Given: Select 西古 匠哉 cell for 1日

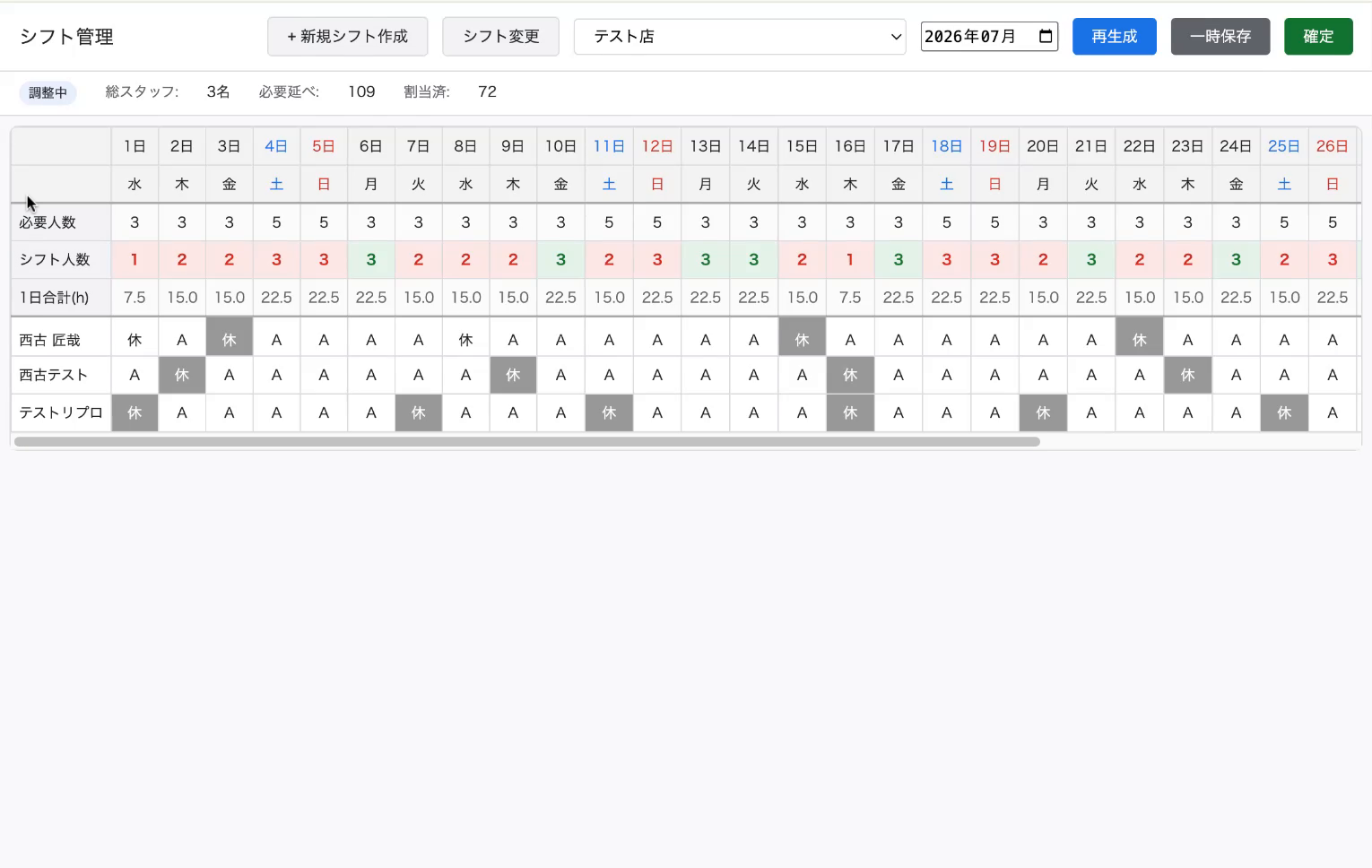Looking at the screenshot, I should pos(135,340).
